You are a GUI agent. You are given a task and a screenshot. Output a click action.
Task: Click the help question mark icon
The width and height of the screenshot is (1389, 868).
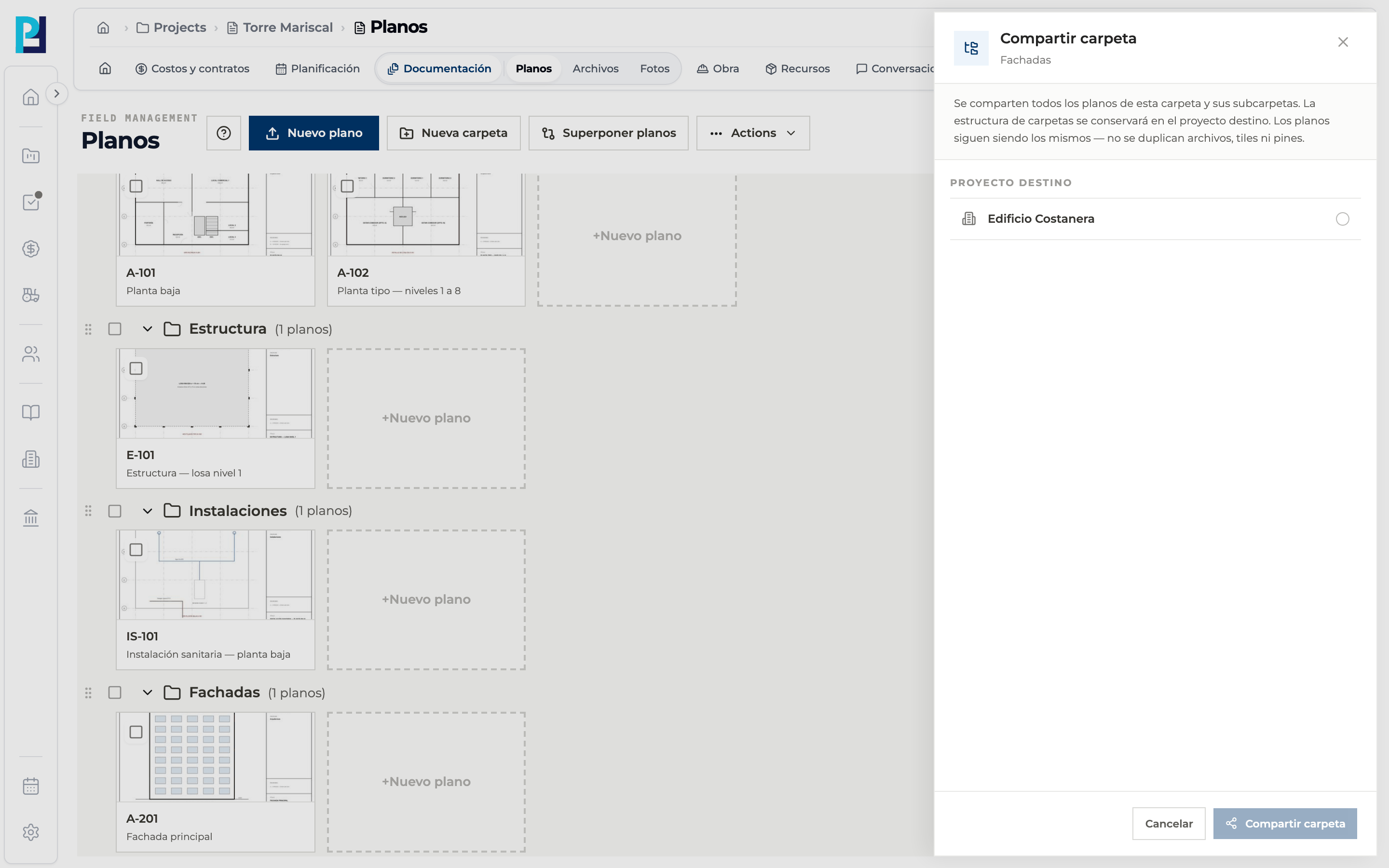coord(224,133)
